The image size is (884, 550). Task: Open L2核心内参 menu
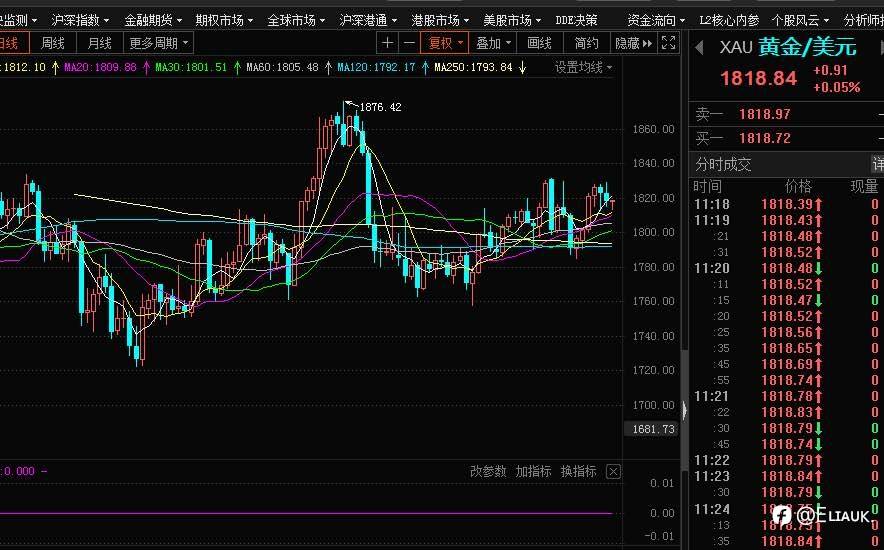pos(729,20)
